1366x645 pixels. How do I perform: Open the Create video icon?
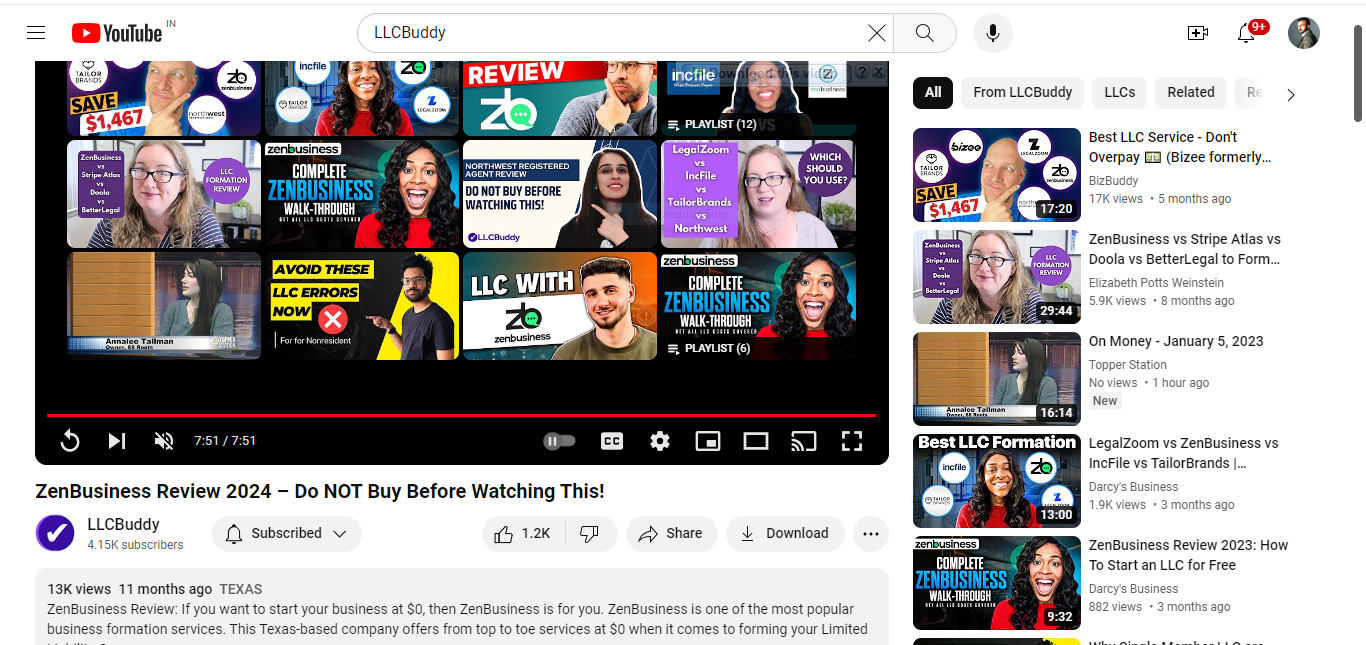click(1198, 33)
